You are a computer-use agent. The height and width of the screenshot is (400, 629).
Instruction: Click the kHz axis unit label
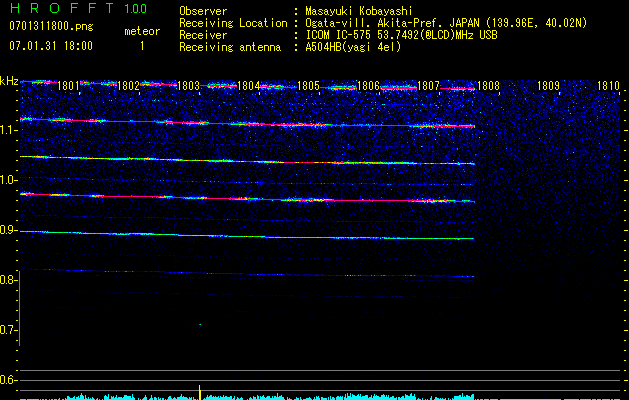pyautogui.click(x=9, y=81)
